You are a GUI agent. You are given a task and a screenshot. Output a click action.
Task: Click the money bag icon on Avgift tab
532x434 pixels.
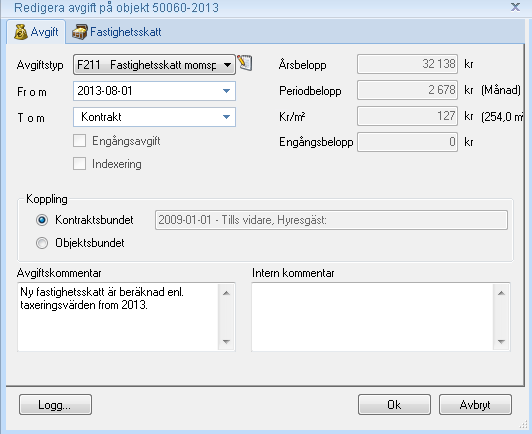click(x=21, y=32)
